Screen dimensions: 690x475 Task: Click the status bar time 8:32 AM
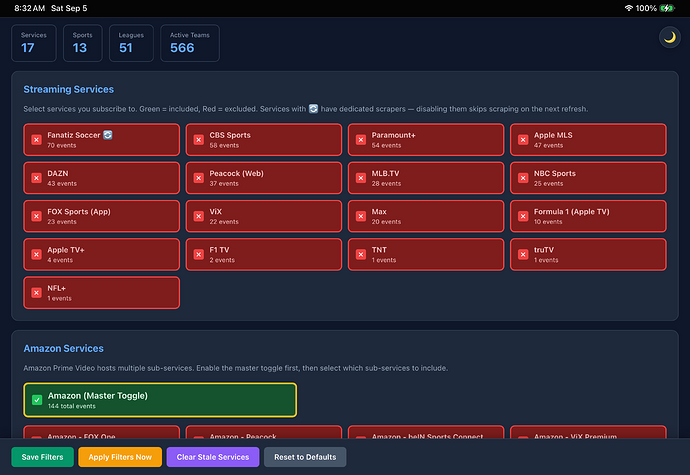click(x=29, y=8)
